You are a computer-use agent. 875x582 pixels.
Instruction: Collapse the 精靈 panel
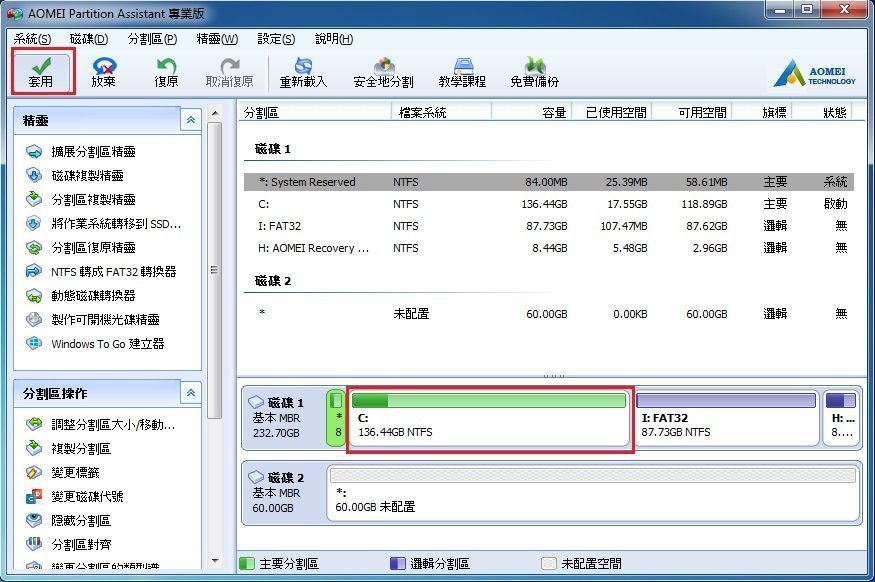point(191,120)
